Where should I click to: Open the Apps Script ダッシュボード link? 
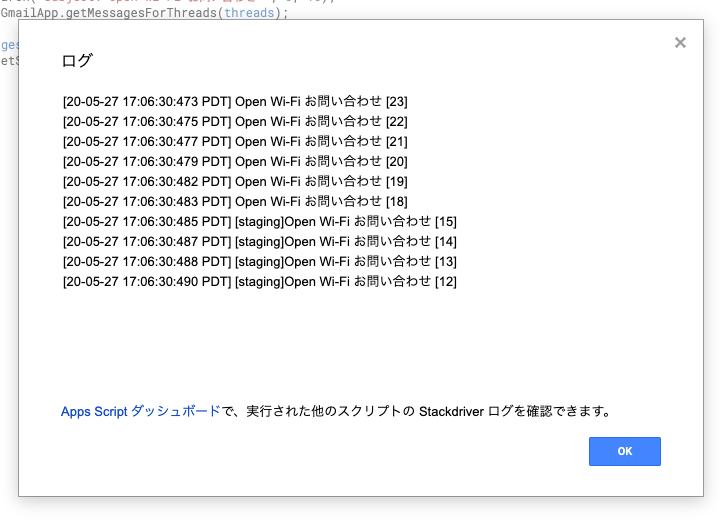pyautogui.click(x=140, y=411)
